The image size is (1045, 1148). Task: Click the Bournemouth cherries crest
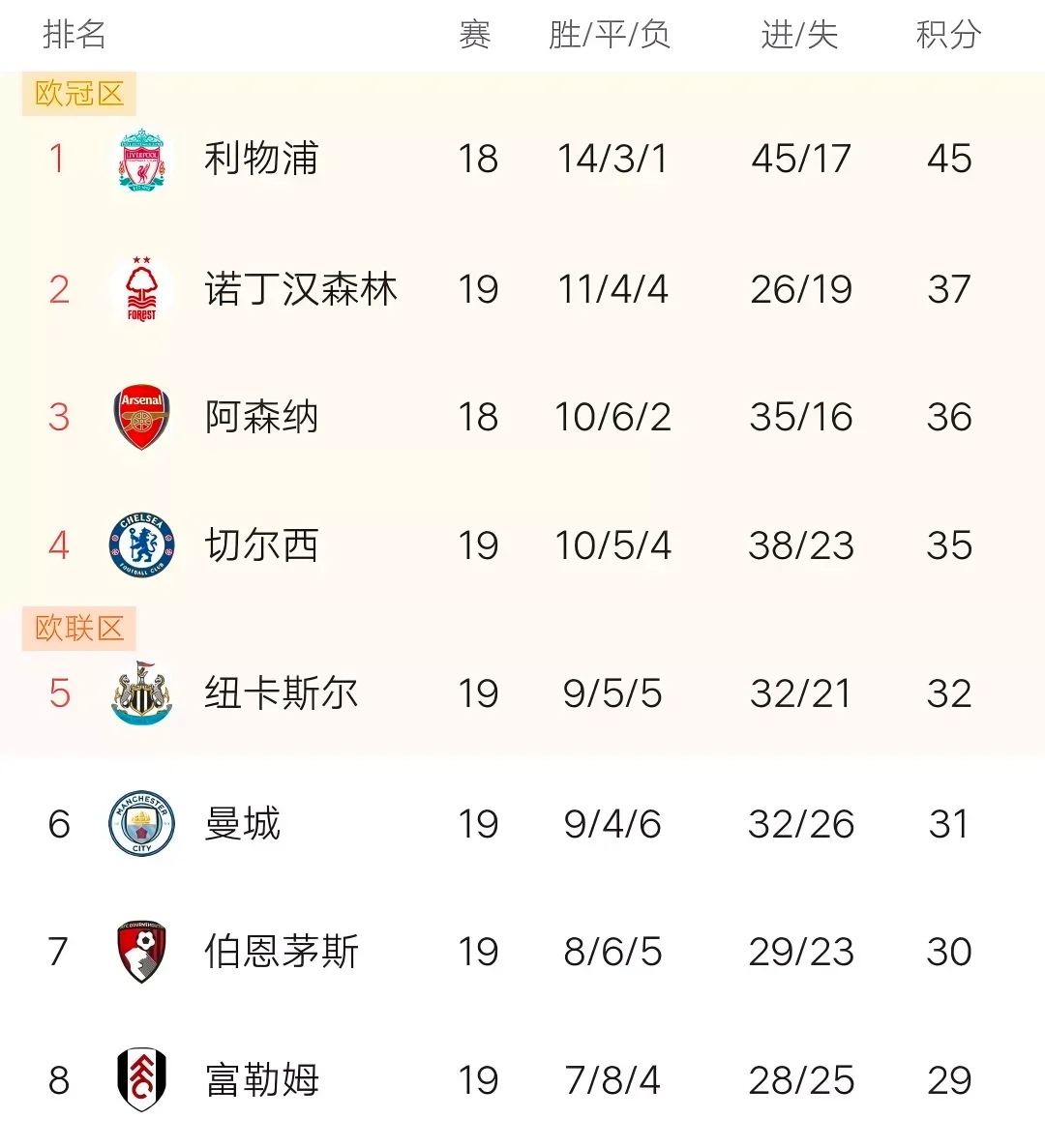tap(139, 952)
